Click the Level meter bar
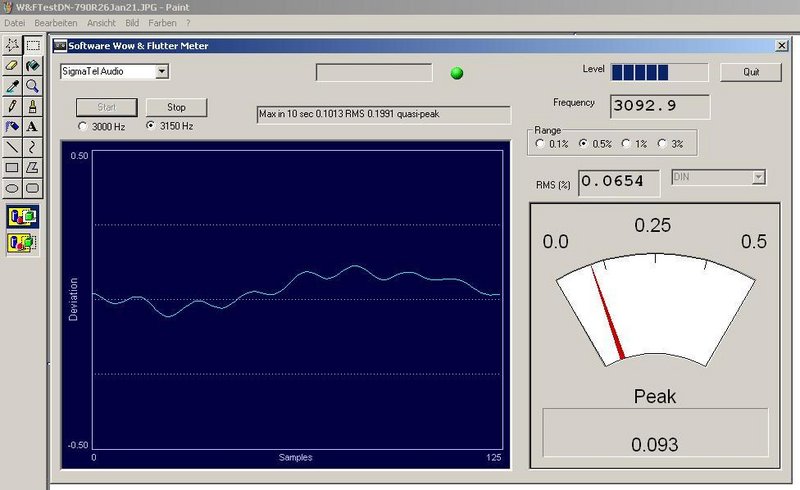This screenshot has width=800, height=490. 660,72
